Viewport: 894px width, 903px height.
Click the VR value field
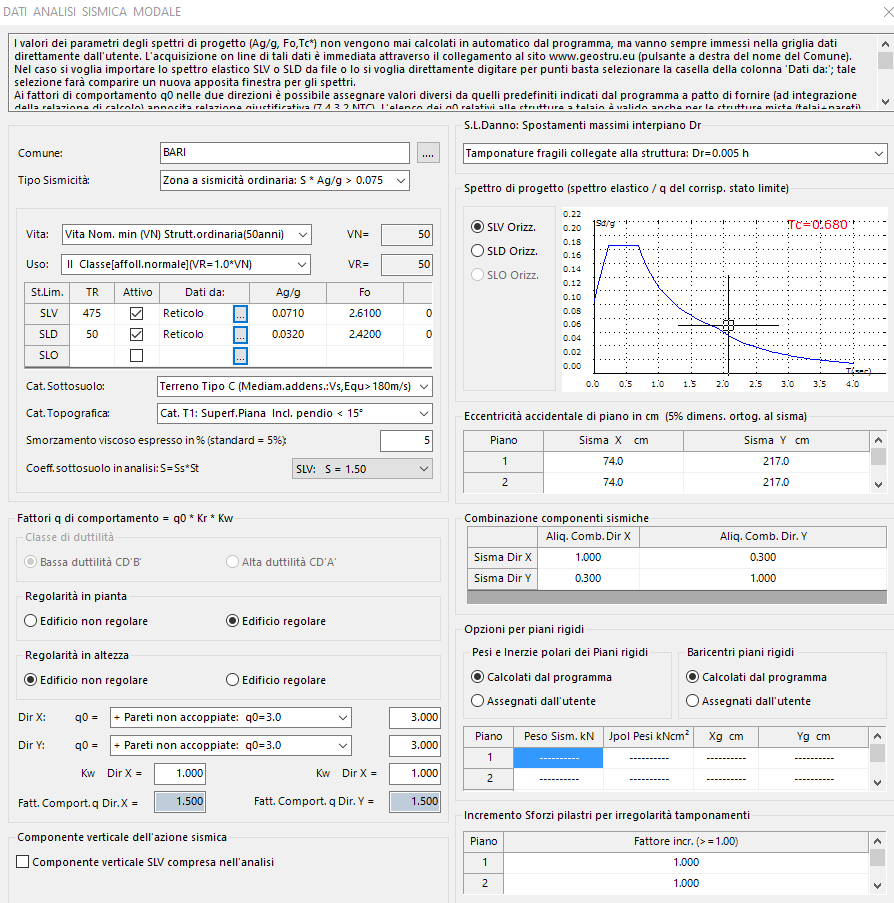point(407,264)
